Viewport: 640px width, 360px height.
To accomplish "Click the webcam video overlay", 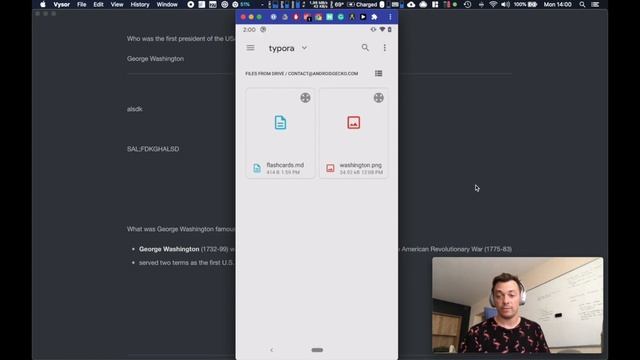I will 518,305.
